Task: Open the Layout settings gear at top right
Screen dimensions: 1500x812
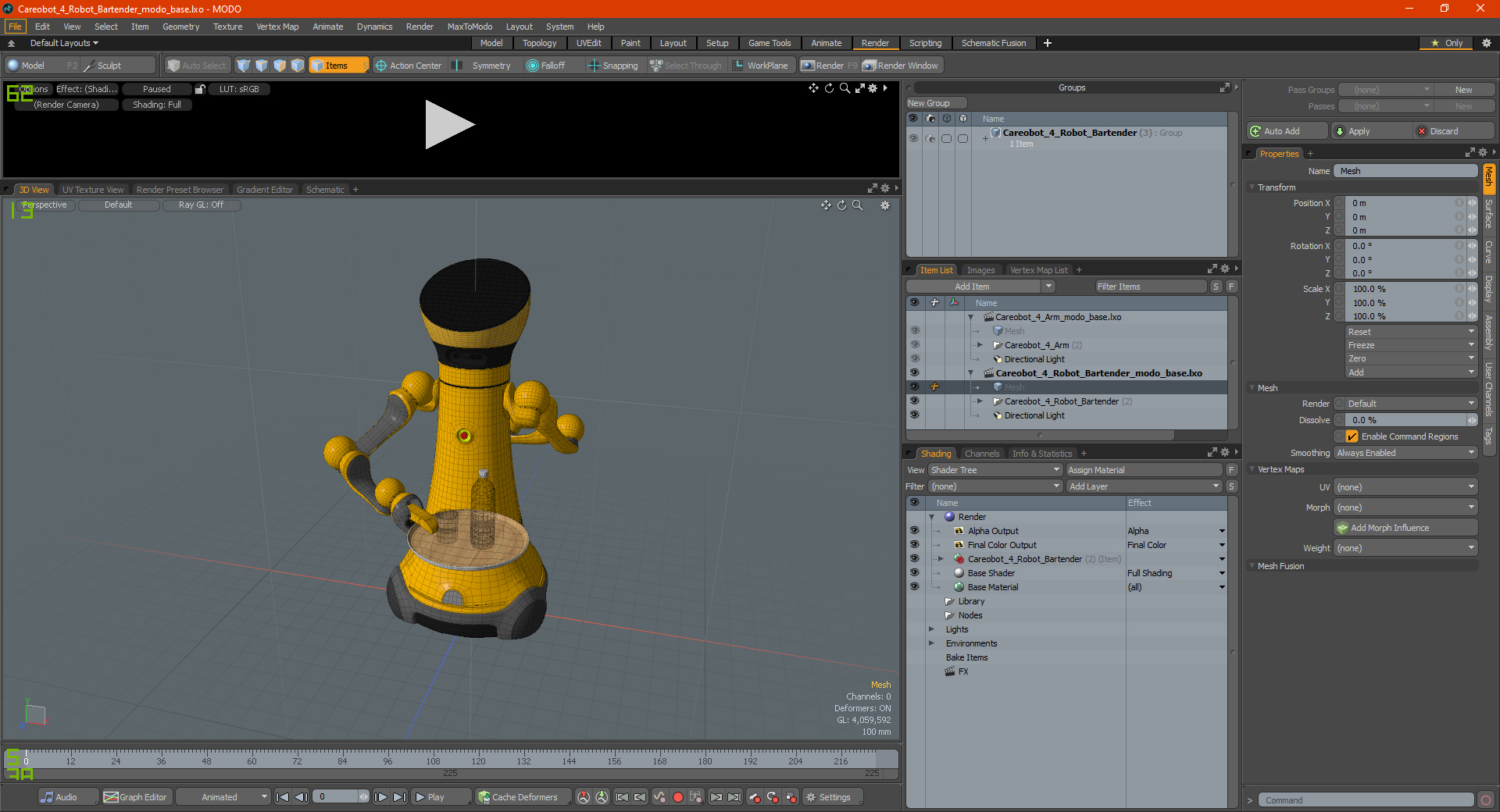Action: 1487,43
